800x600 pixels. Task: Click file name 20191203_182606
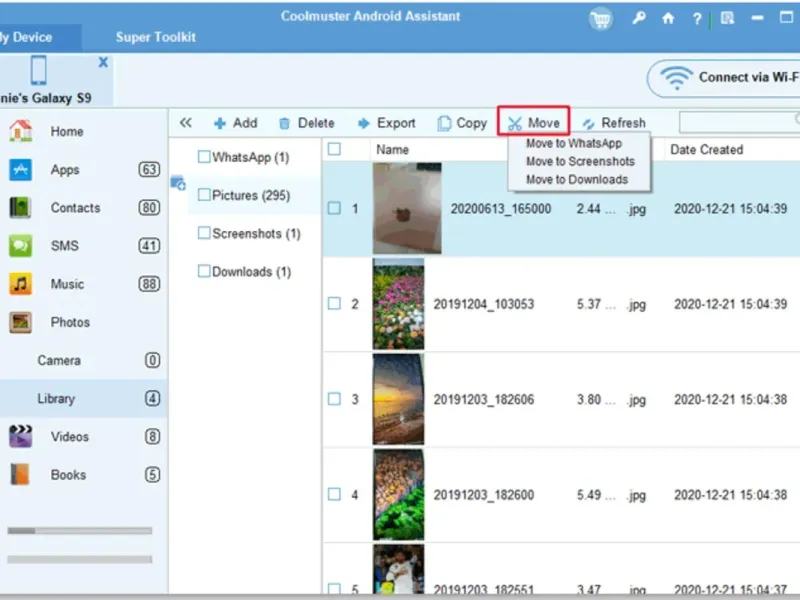(484, 399)
